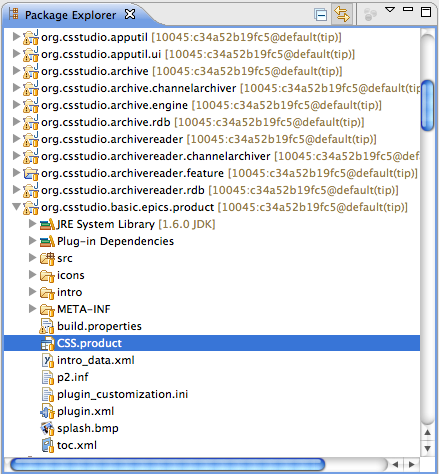Click horizontal scrollbar left arrow
The height and width of the screenshot is (474, 439).
coord(395,464)
